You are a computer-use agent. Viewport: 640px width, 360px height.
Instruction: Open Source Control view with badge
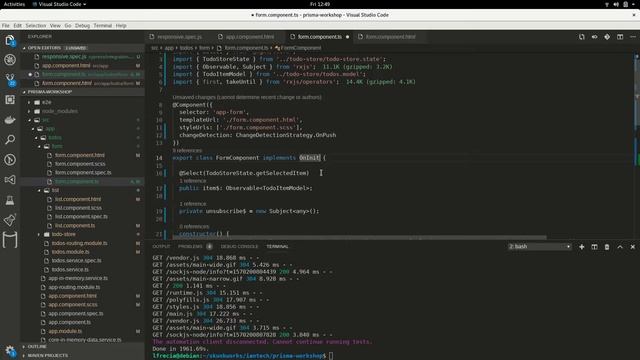click(10, 79)
